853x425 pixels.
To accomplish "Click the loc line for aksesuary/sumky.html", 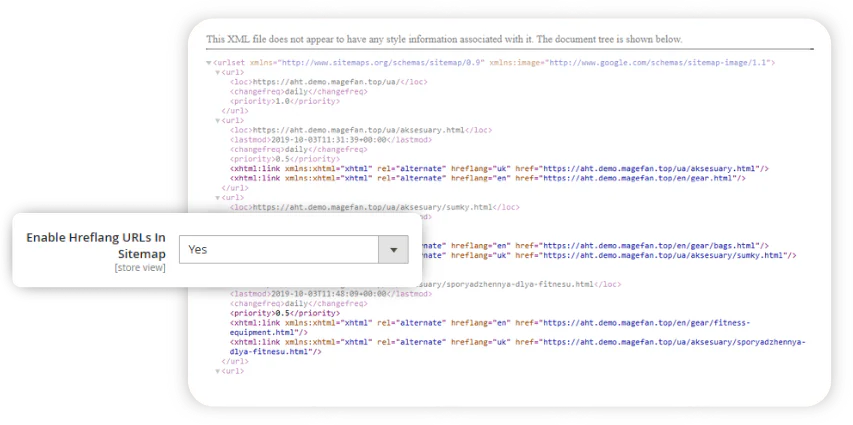I will coord(374,207).
